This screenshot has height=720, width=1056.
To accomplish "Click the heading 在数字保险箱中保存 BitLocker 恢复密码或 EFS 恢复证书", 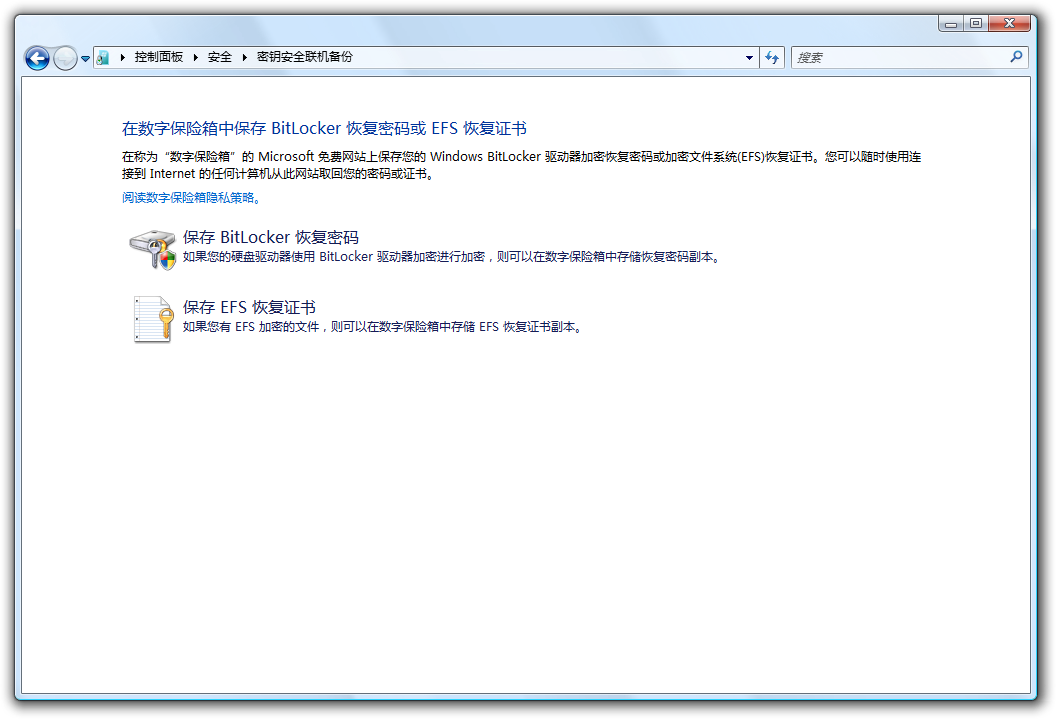I will (x=324, y=128).
